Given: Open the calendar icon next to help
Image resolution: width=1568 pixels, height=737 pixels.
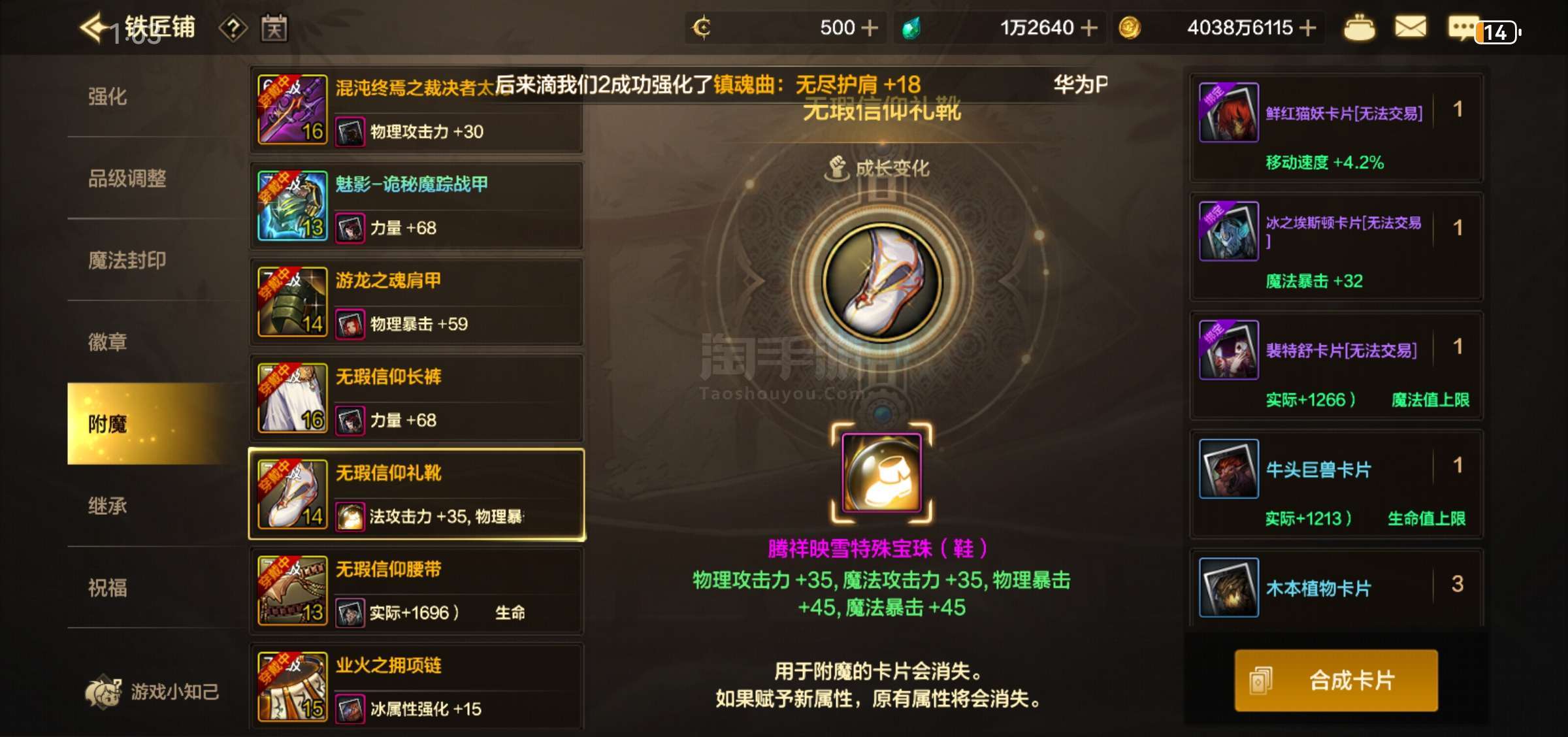Looking at the screenshot, I should click(274, 28).
